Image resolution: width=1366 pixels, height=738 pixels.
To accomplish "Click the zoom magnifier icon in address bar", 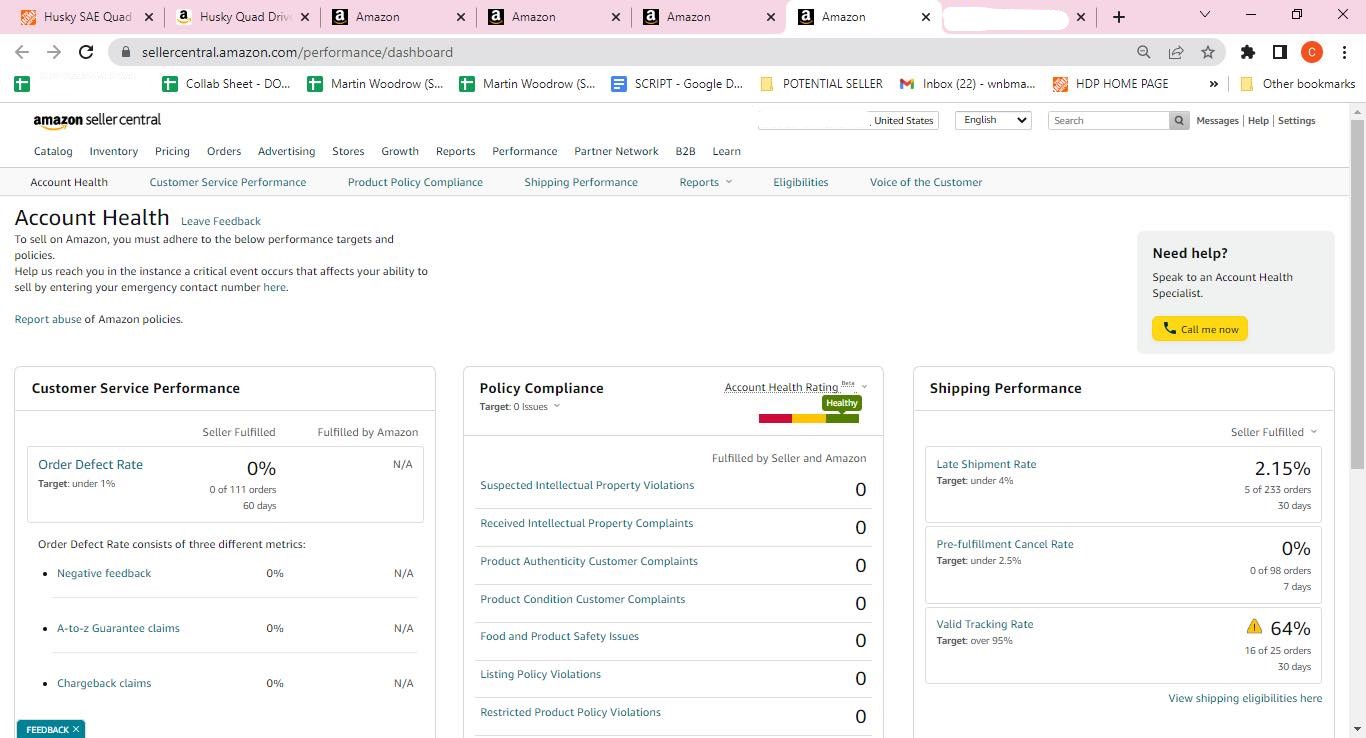I will click(x=1144, y=52).
